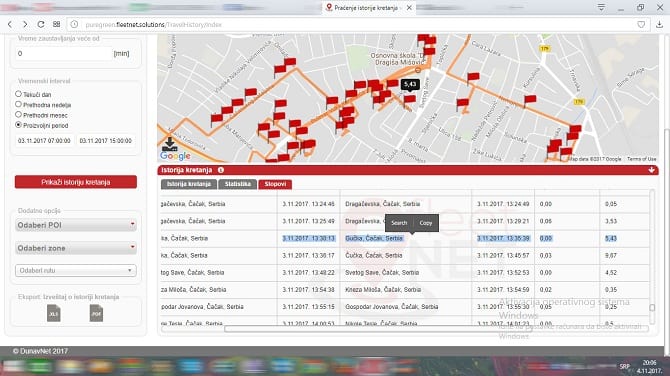The image size is (670, 376).
Task: Switch to Stopovi tab
Action: 275,184
